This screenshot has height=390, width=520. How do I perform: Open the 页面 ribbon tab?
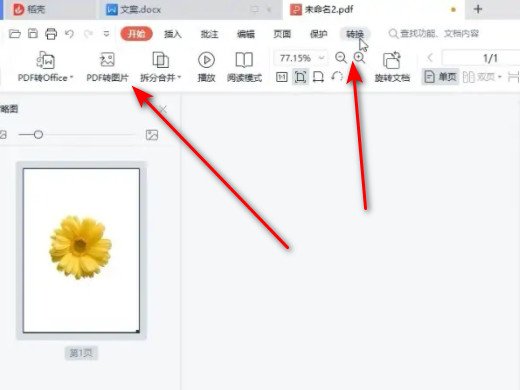coord(282,34)
